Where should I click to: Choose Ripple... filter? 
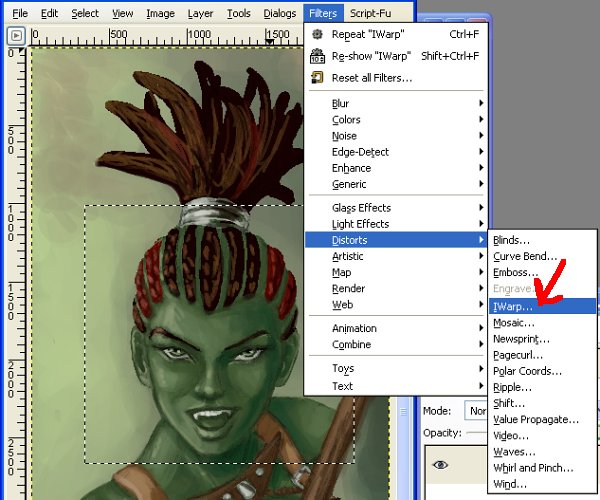tap(542, 387)
